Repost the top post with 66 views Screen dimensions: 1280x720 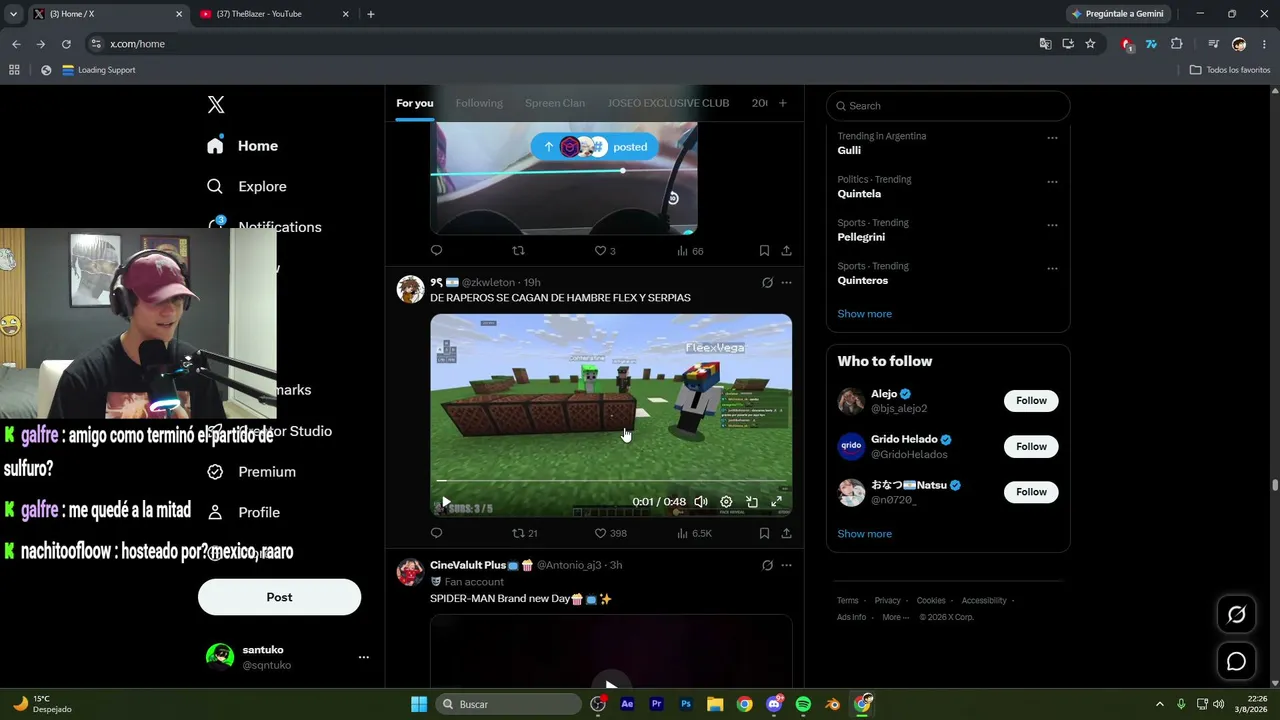click(518, 251)
